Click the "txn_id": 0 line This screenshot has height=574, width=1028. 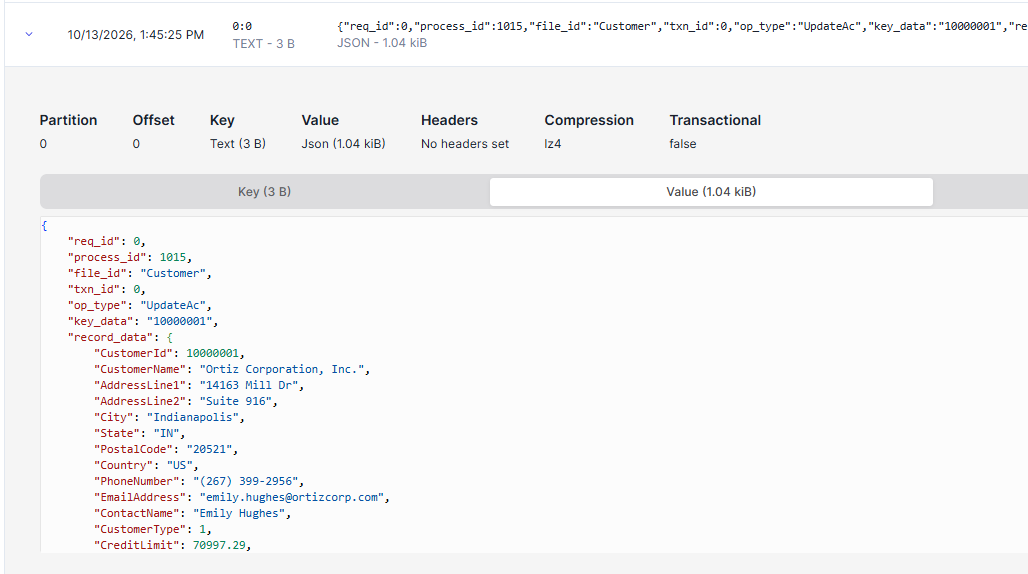tap(106, 289)
